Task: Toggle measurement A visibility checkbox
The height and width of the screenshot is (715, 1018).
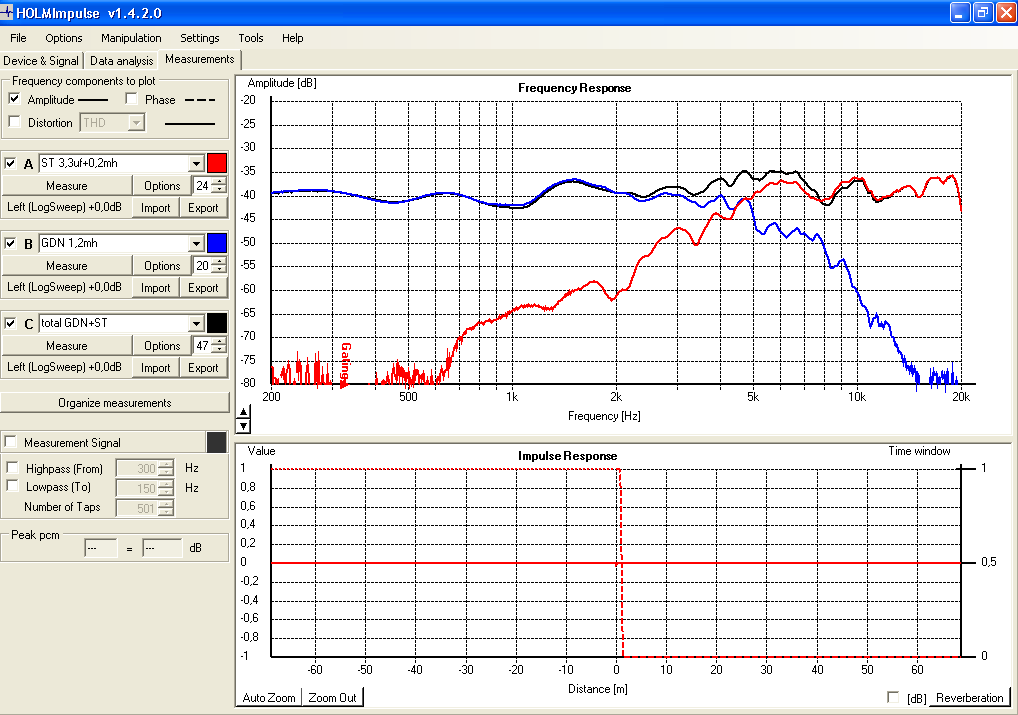Action: (10, 163)
